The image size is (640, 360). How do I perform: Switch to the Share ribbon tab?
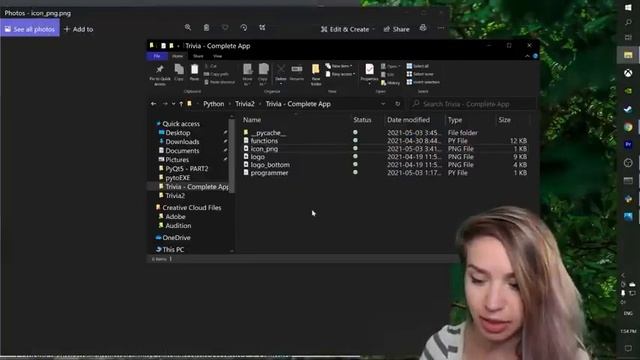click(198, 56)
